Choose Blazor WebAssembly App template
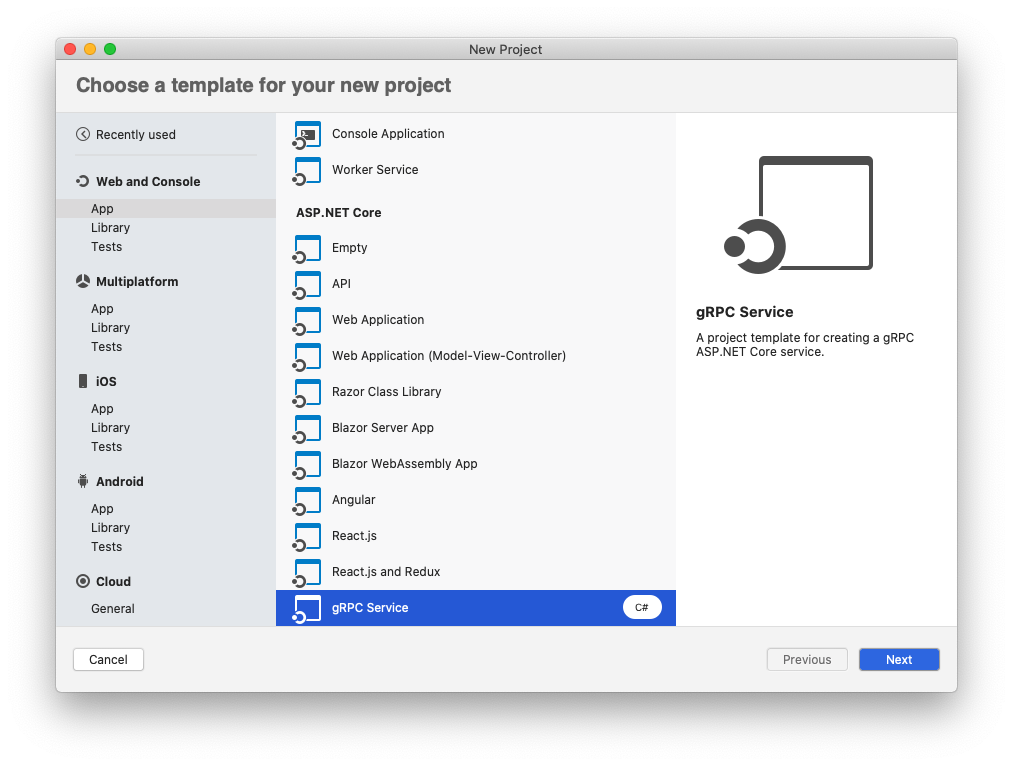 coord(404,464)
